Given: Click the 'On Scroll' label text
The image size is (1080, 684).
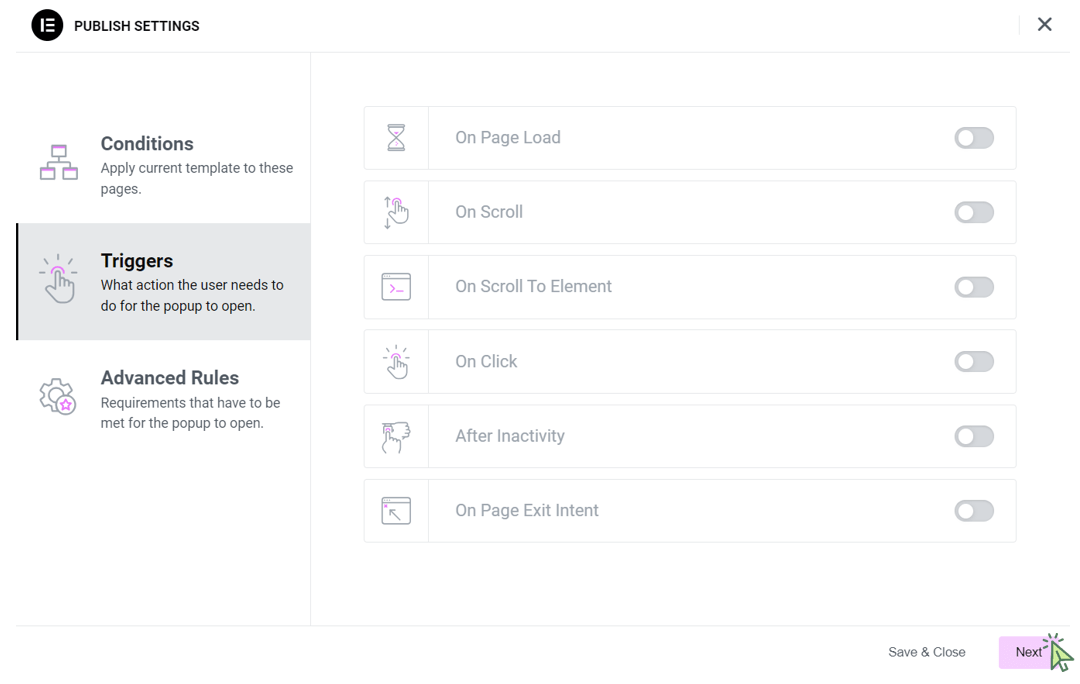Looking at the screenshot, I should 489,212.
